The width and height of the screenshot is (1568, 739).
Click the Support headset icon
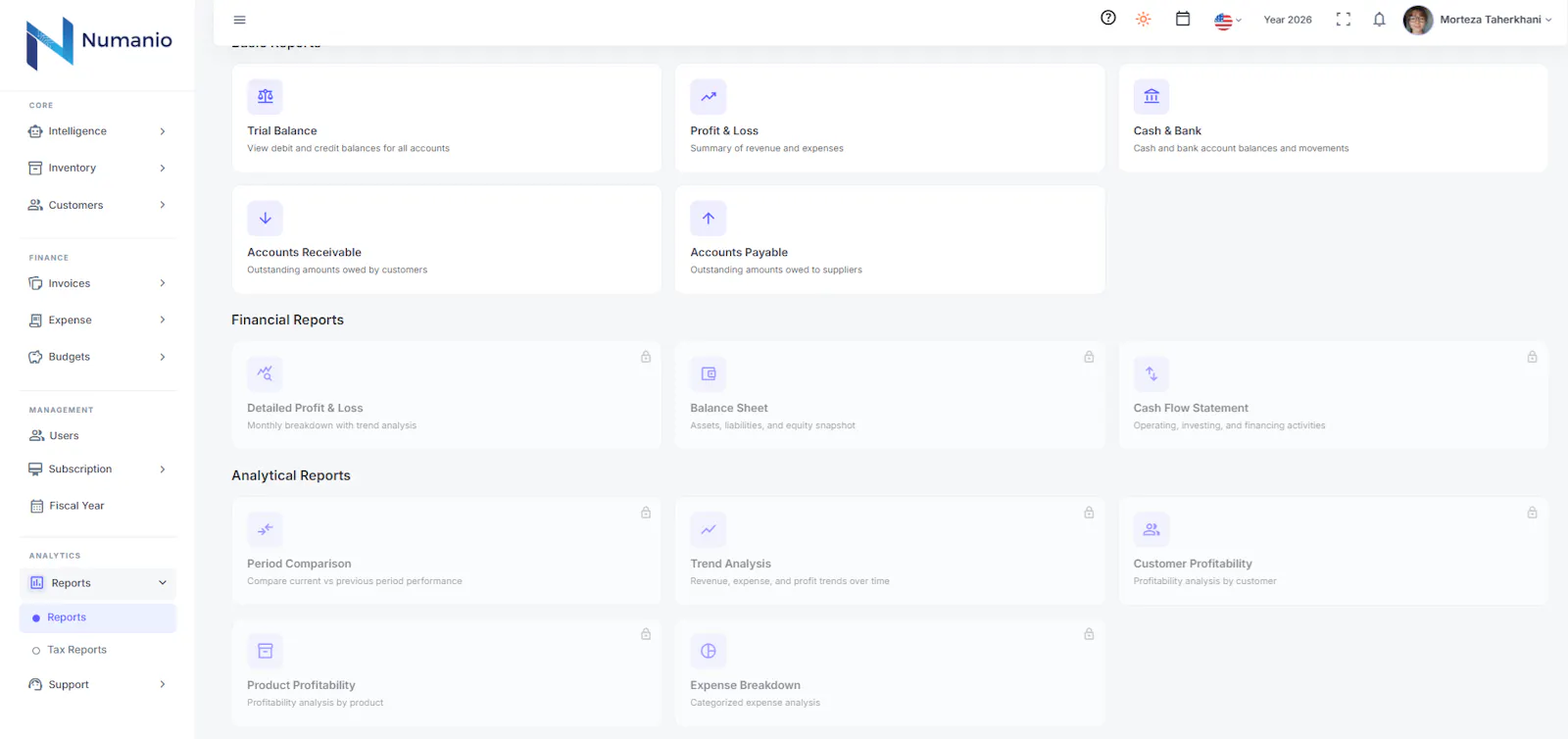tap(36, 685)
